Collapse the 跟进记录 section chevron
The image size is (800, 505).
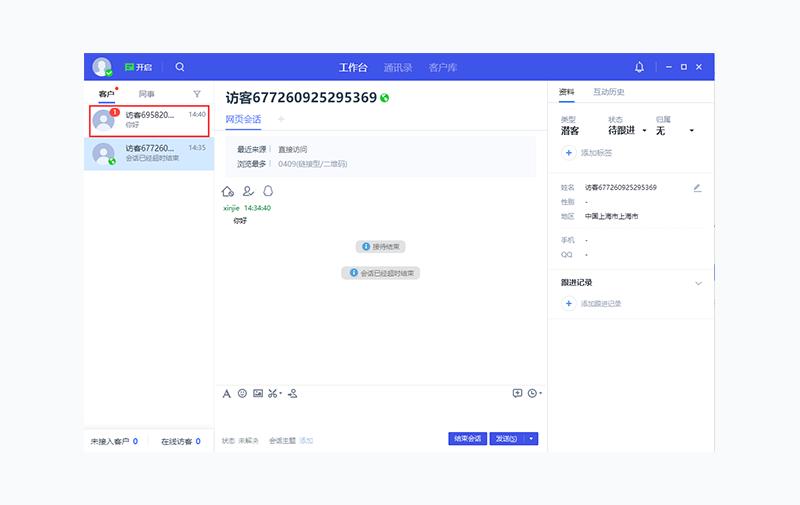tap(698, 283)
